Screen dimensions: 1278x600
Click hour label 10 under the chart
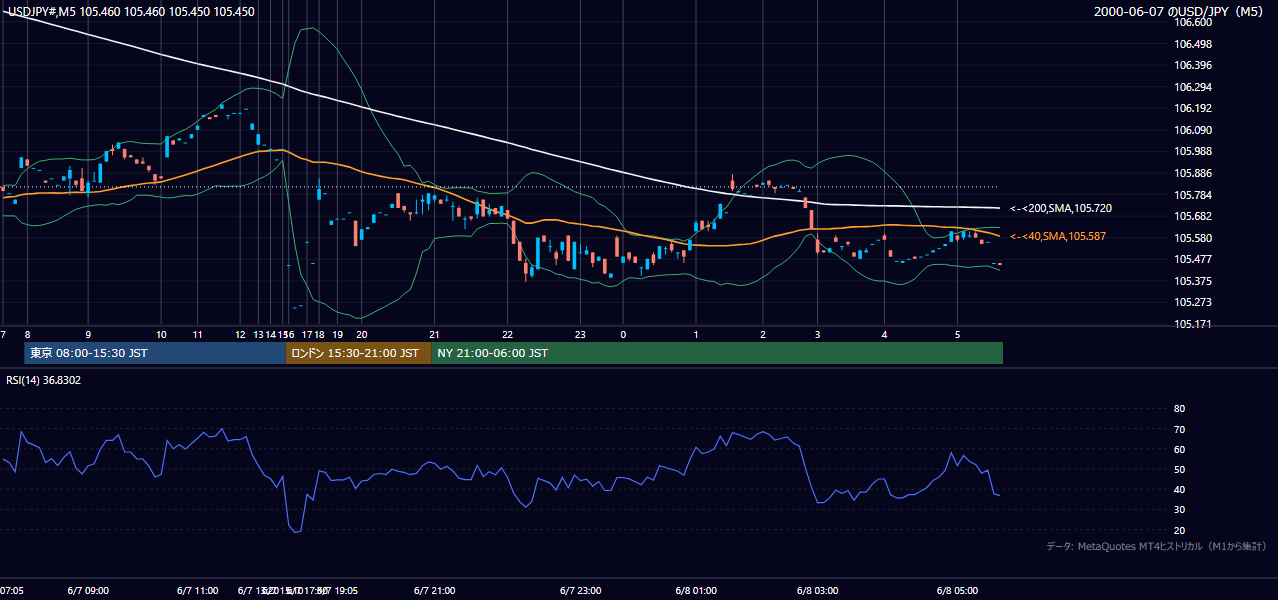click(161, 334)
